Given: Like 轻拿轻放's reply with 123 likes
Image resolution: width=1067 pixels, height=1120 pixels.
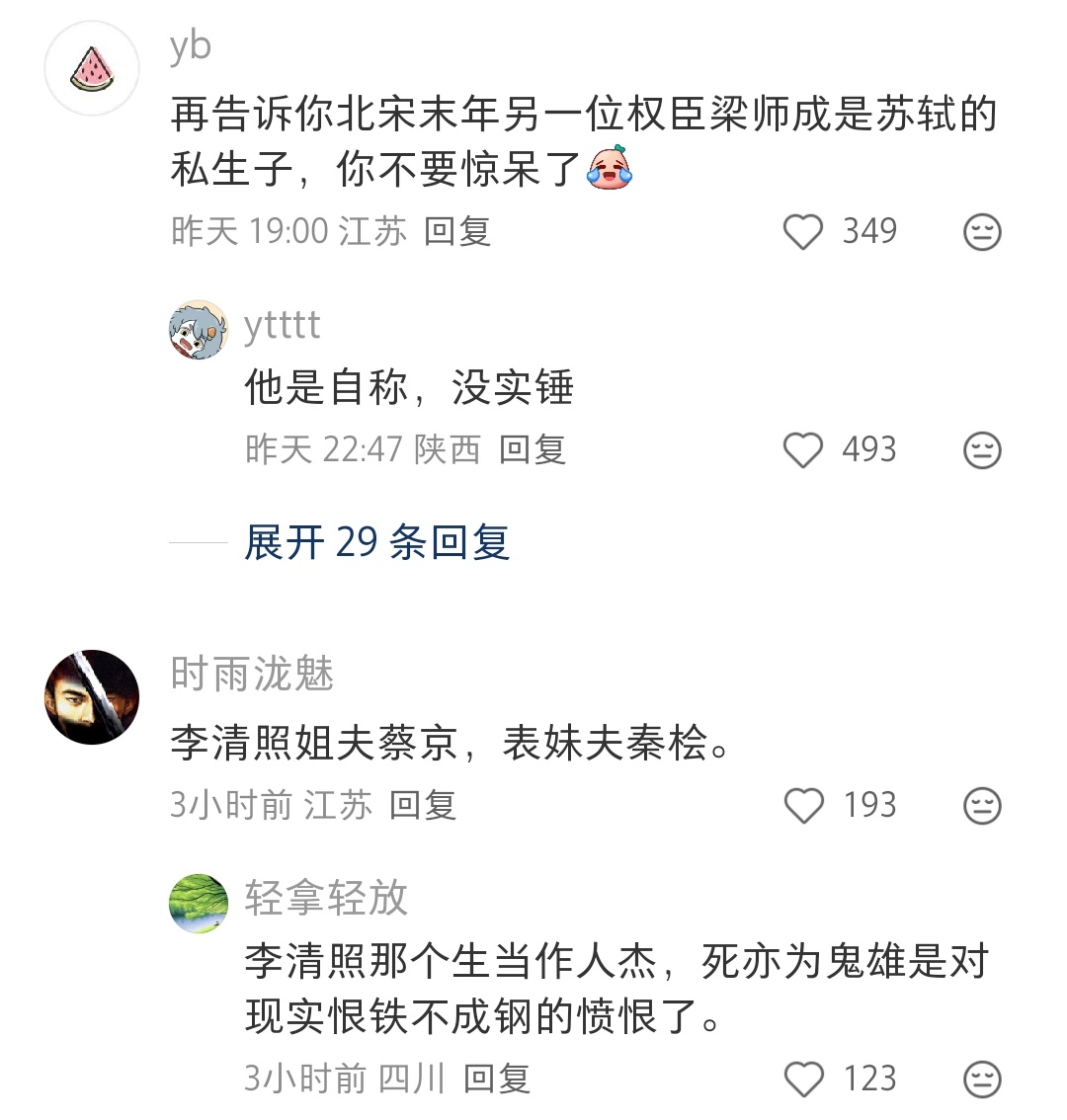Looking at the screenshot, I should pyautogui.click(x=806, y=1080).
